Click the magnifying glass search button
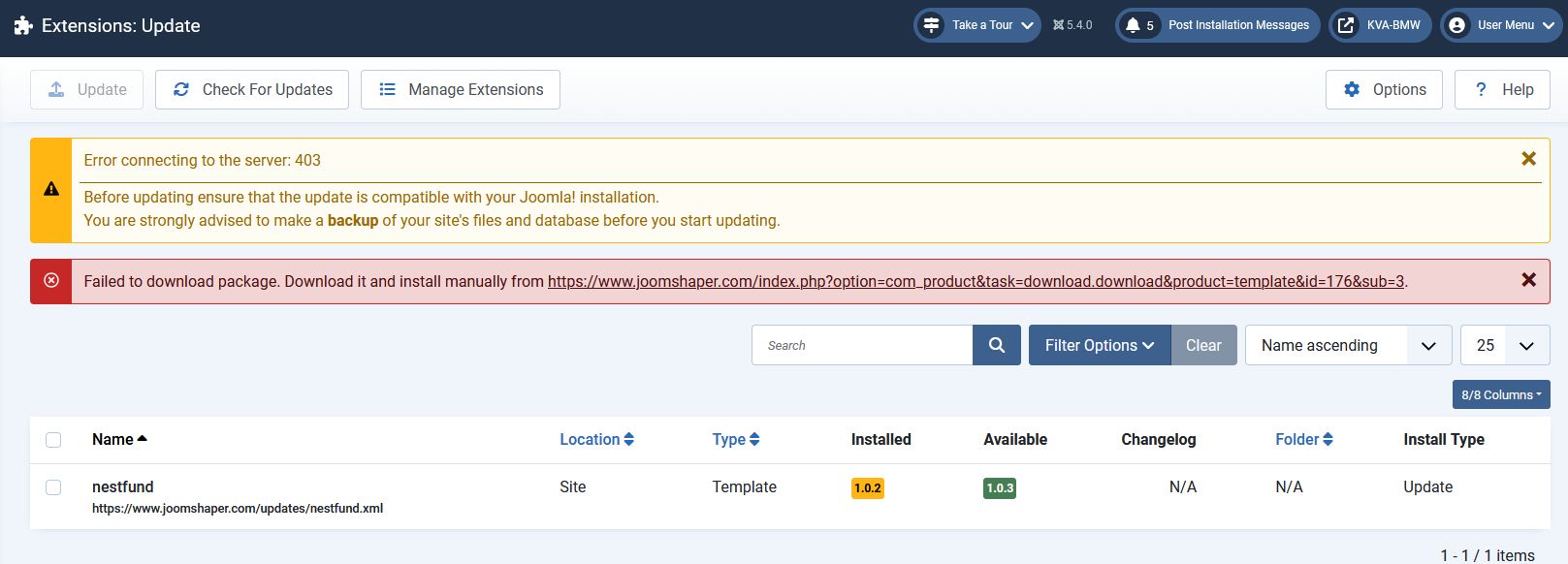The height and width of the screenshot is (564, 1568). click(x=996, y=345)
